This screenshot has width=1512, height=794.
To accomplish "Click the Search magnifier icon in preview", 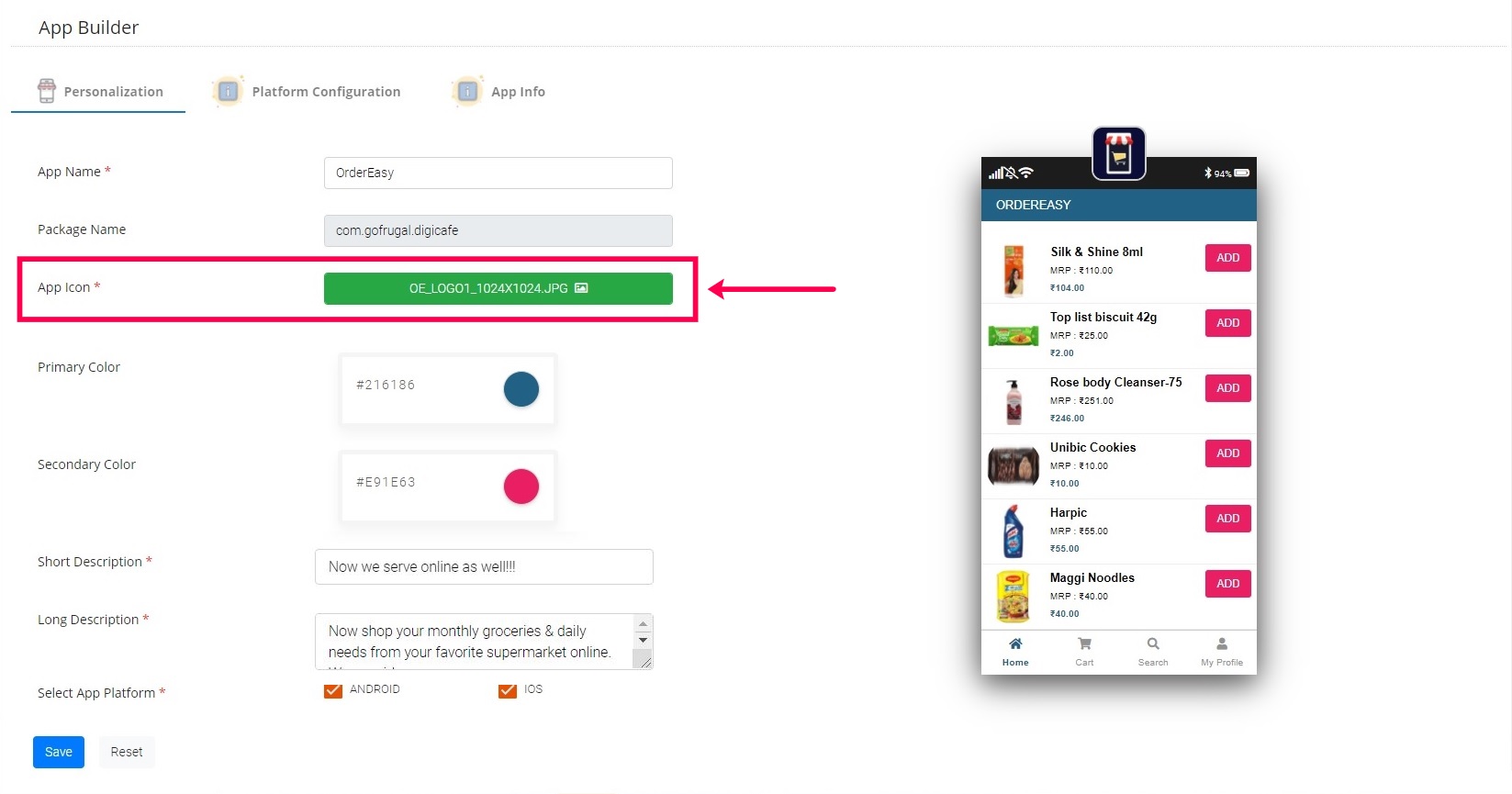I will pos(1153,644).
